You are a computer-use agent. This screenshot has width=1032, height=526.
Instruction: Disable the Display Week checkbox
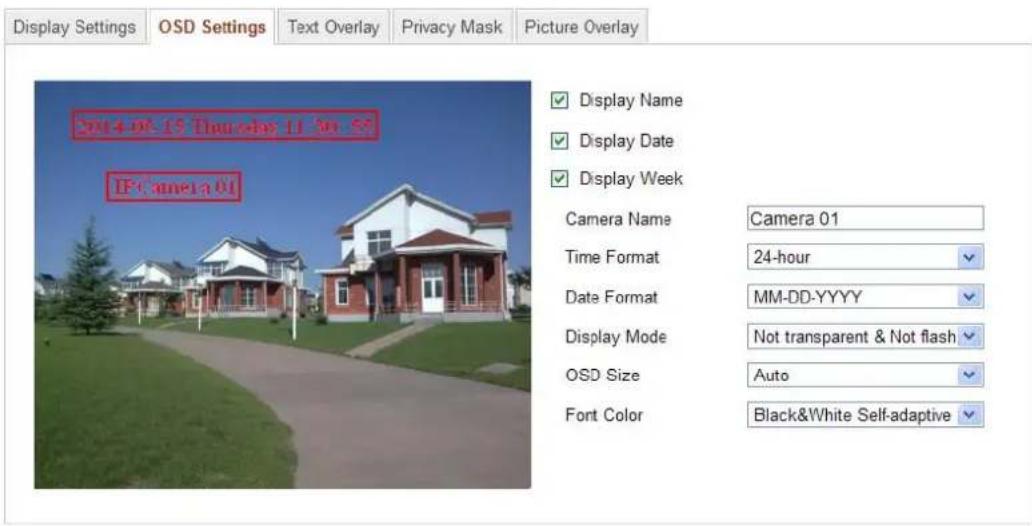[559, 179]
